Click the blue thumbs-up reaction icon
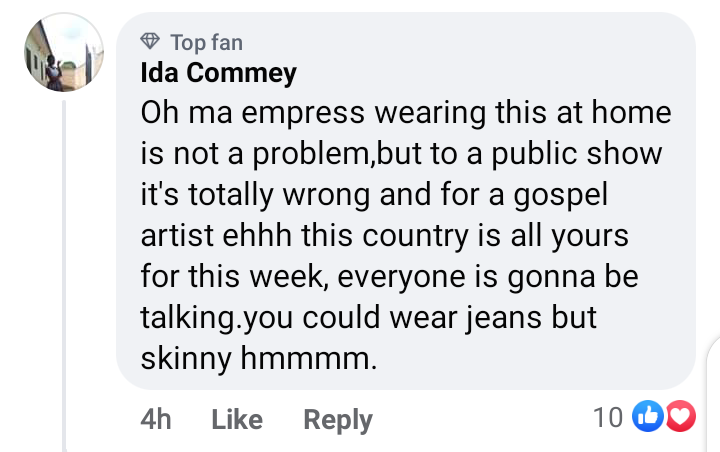720x452 pixels. 649,417
